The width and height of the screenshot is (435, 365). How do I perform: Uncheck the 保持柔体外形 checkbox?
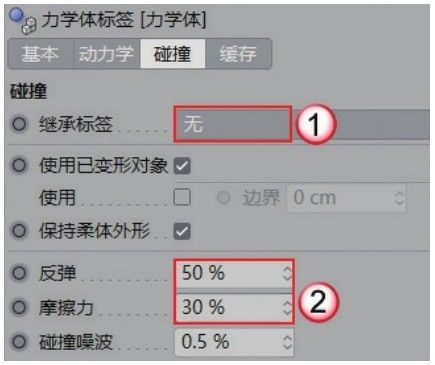(x=182, y=231)
